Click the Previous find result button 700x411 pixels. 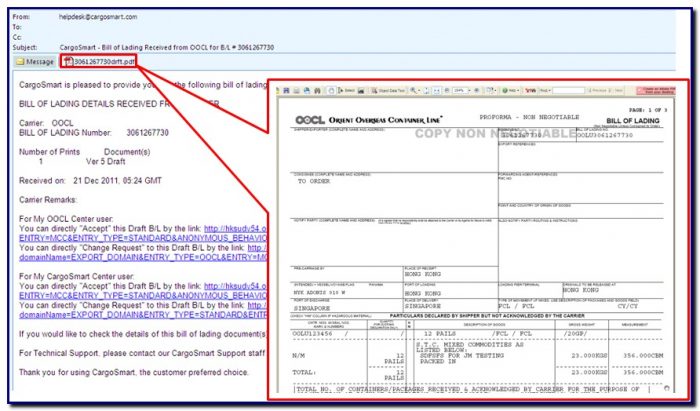[x=598, y=91]
